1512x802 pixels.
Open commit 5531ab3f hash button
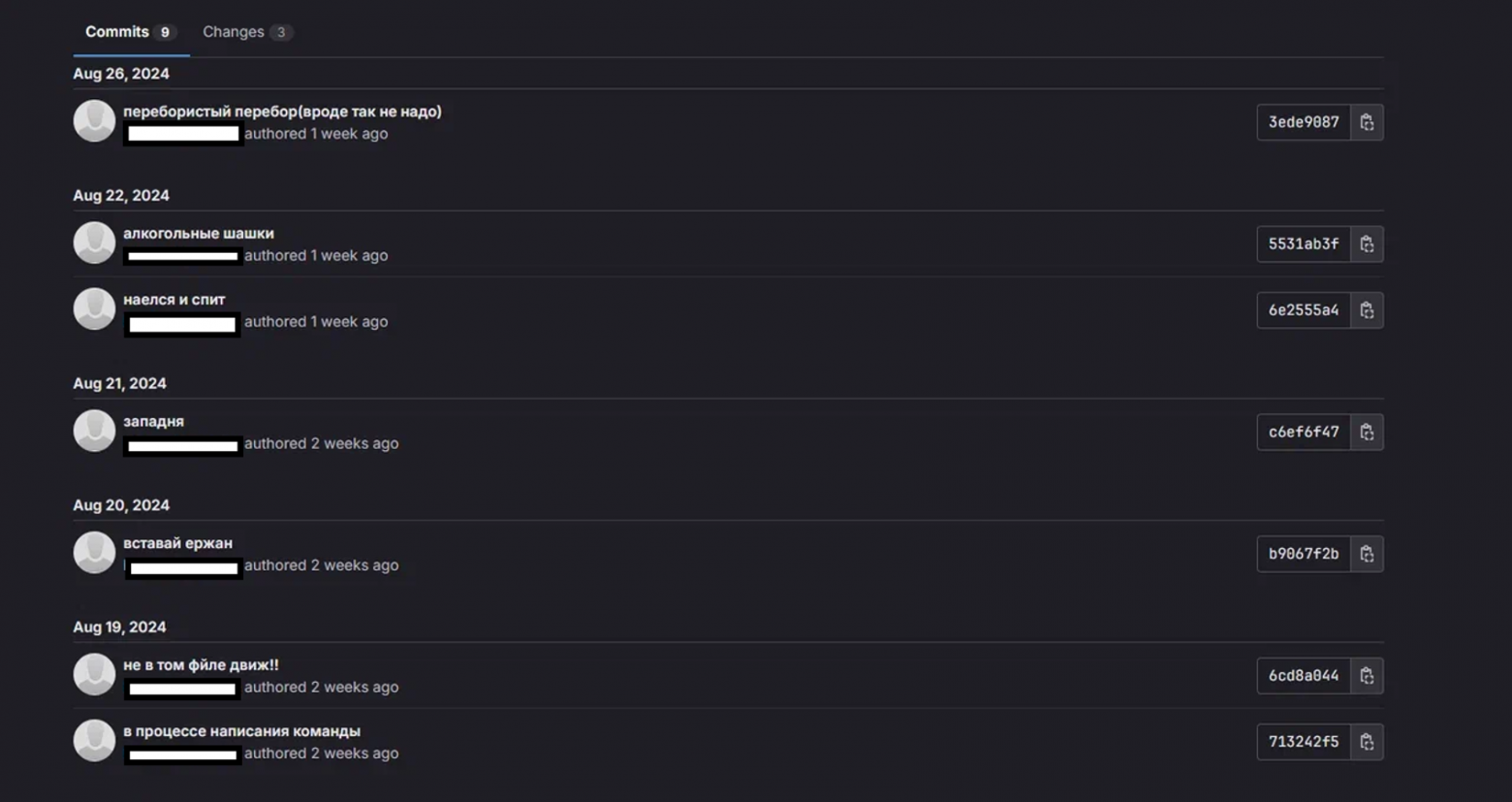tap(1303, 244)
